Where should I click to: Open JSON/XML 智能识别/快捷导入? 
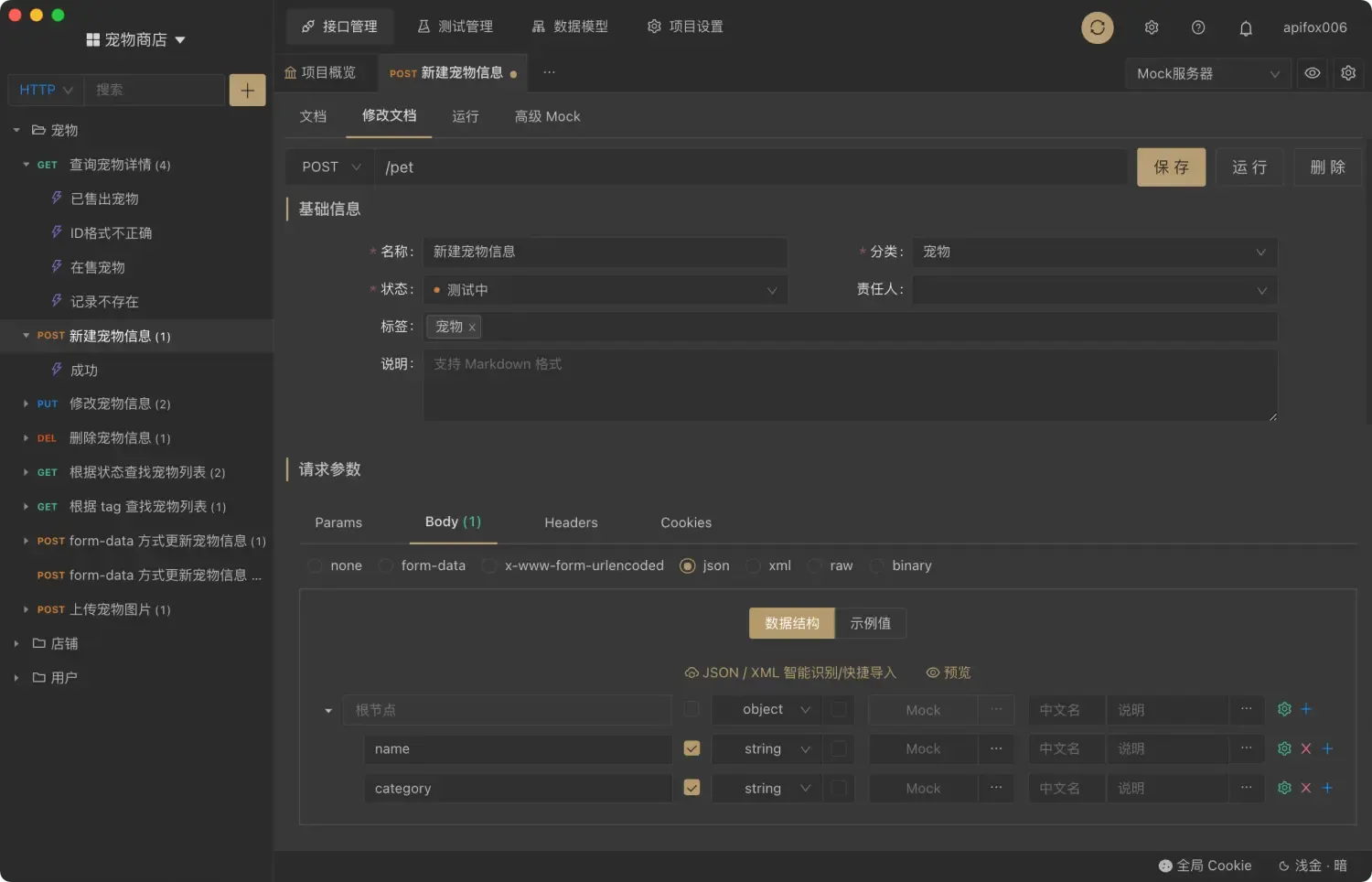(789, 672)
